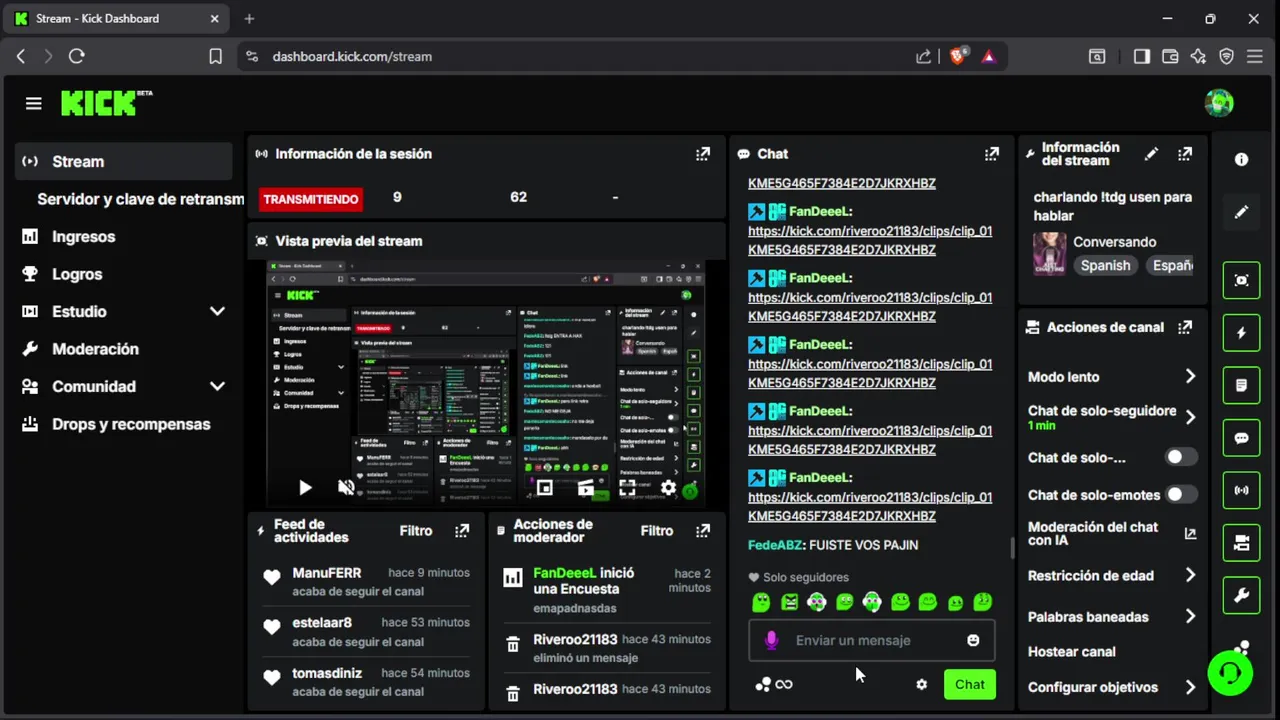Screen dimensions: 1280x720
Task: Open Filtro in Feed de actividades
Action: [x=416, y=531]
